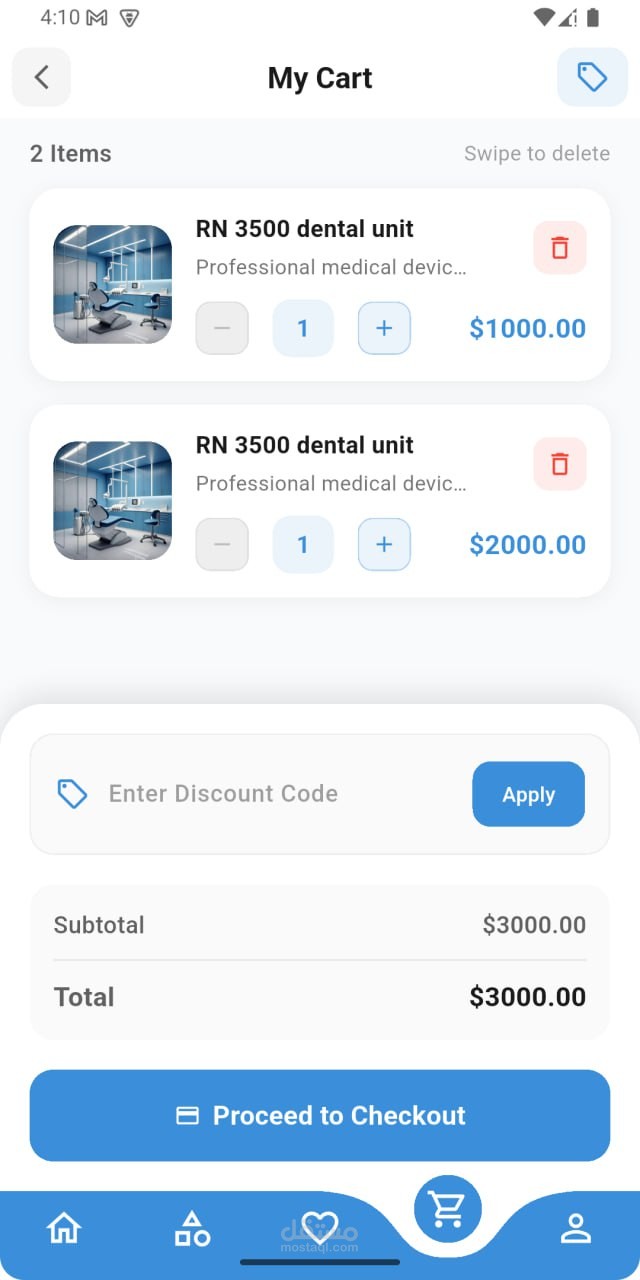Viewport: 640px width, 1280px height.
Task: Go to Home in bottom navigation
Action: point(64,1227)
